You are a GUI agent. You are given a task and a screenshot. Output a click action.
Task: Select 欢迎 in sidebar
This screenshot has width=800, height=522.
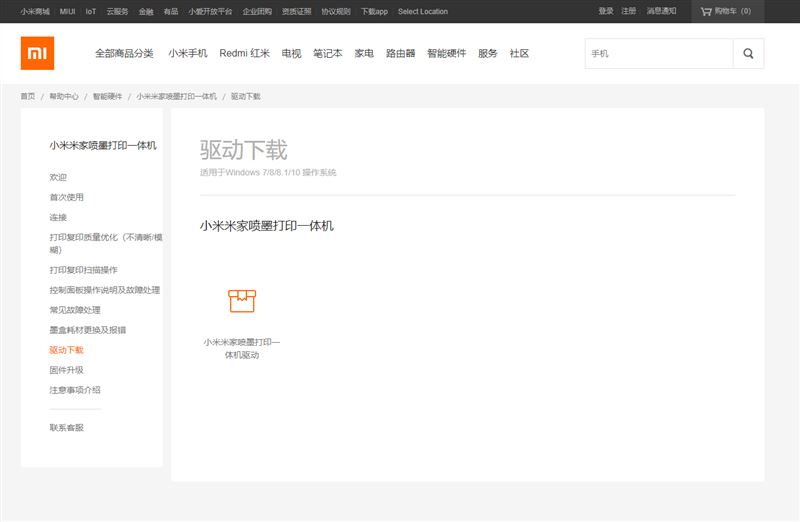pos(58,177)
